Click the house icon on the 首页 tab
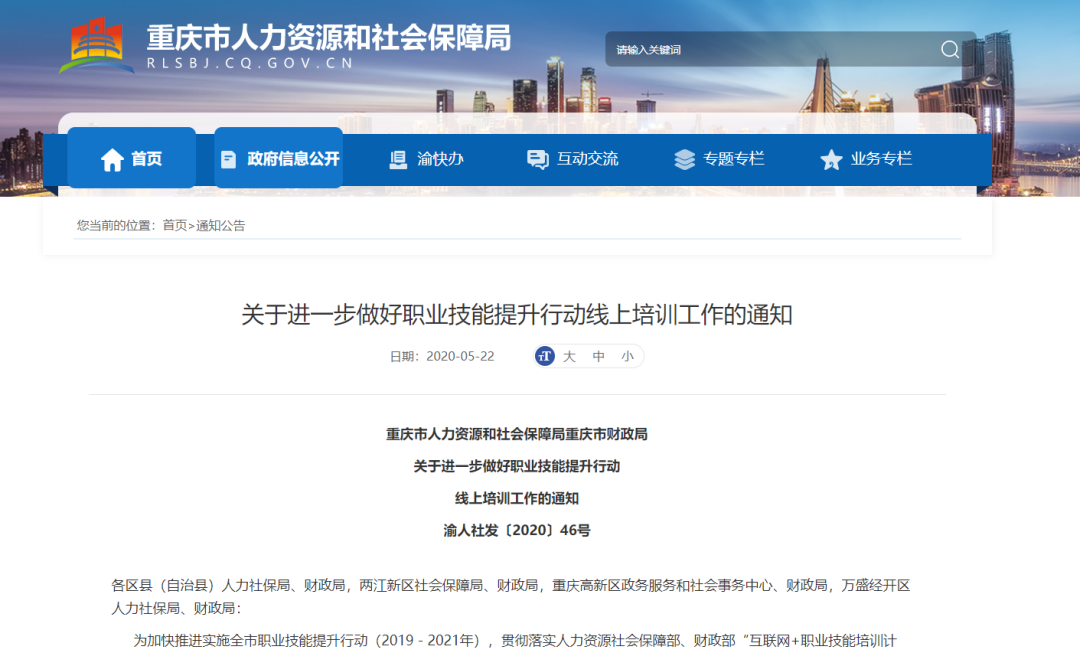This screenshot has width=1080, height=653. click(x=113, y=158)
